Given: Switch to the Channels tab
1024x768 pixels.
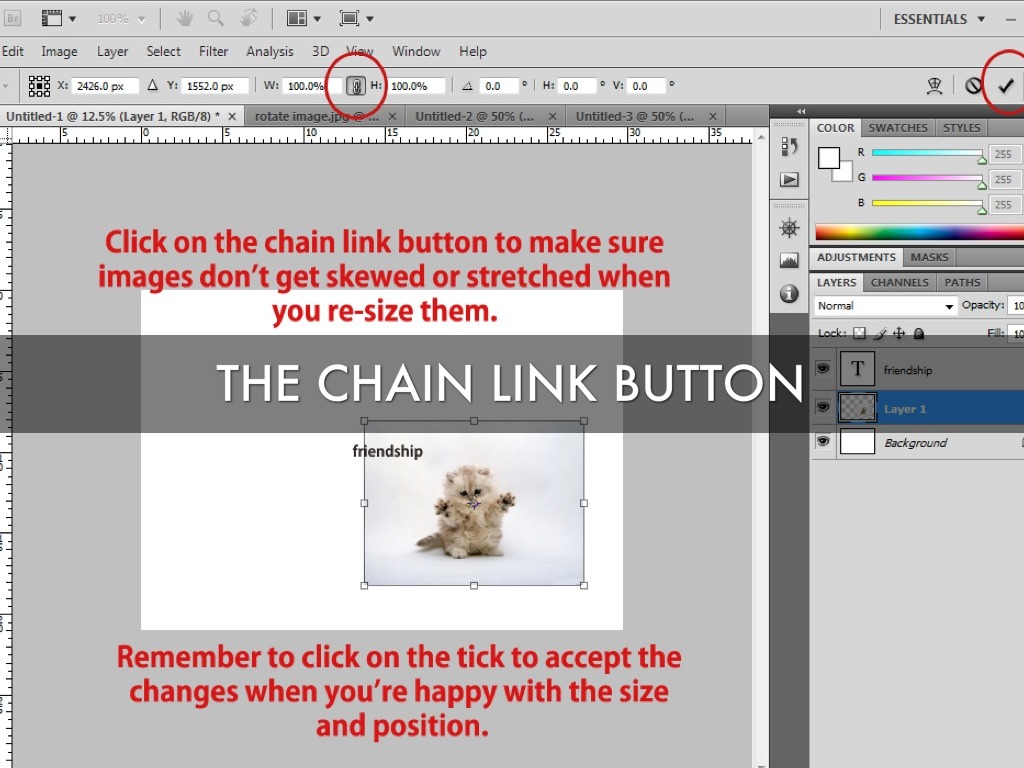Looking at the screenshot, I should (x=899, y=283).
